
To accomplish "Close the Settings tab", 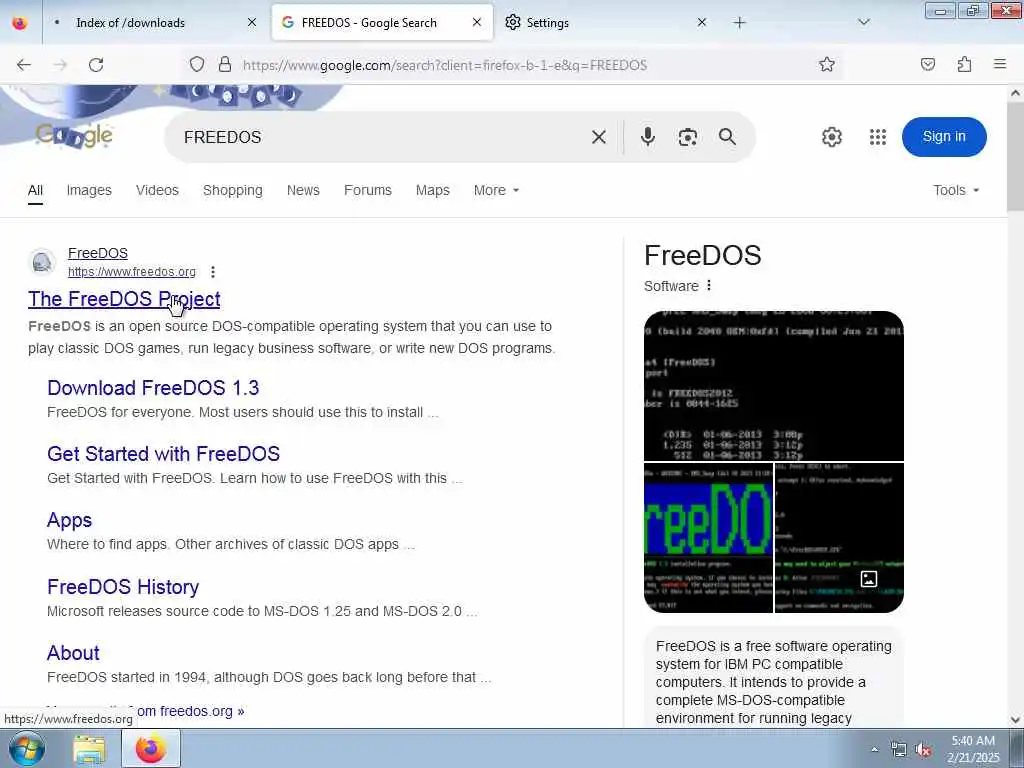I will coord(701,22).
